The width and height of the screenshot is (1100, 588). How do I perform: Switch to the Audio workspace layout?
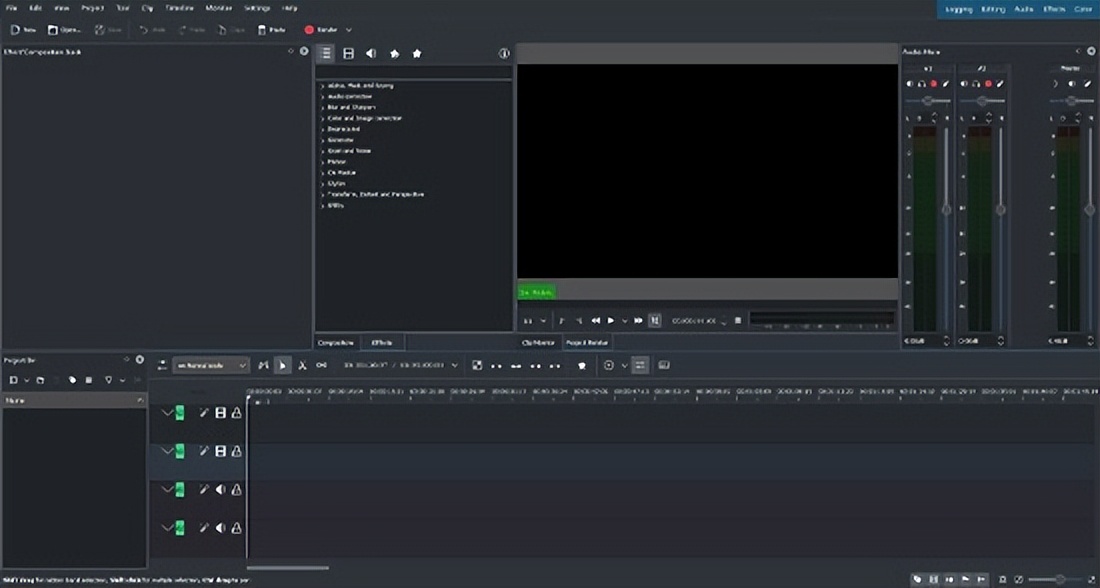[1024, 9]
